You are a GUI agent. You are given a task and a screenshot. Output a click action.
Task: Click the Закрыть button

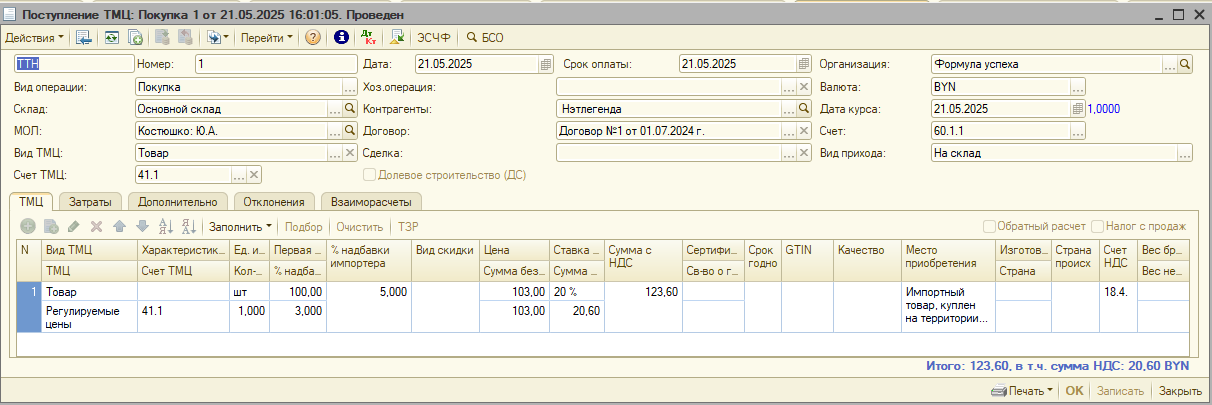(1180, 391)
